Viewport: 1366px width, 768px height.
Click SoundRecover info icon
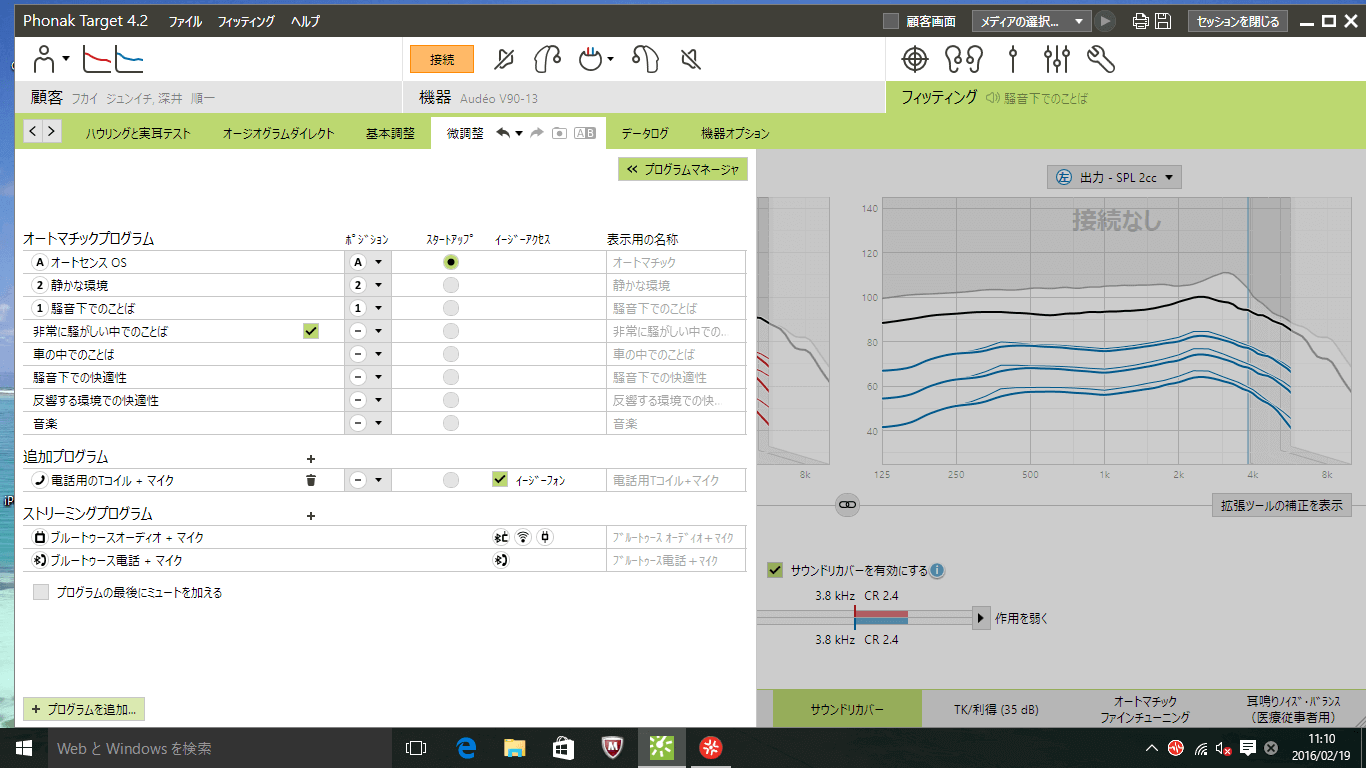(x=937, y=571)
